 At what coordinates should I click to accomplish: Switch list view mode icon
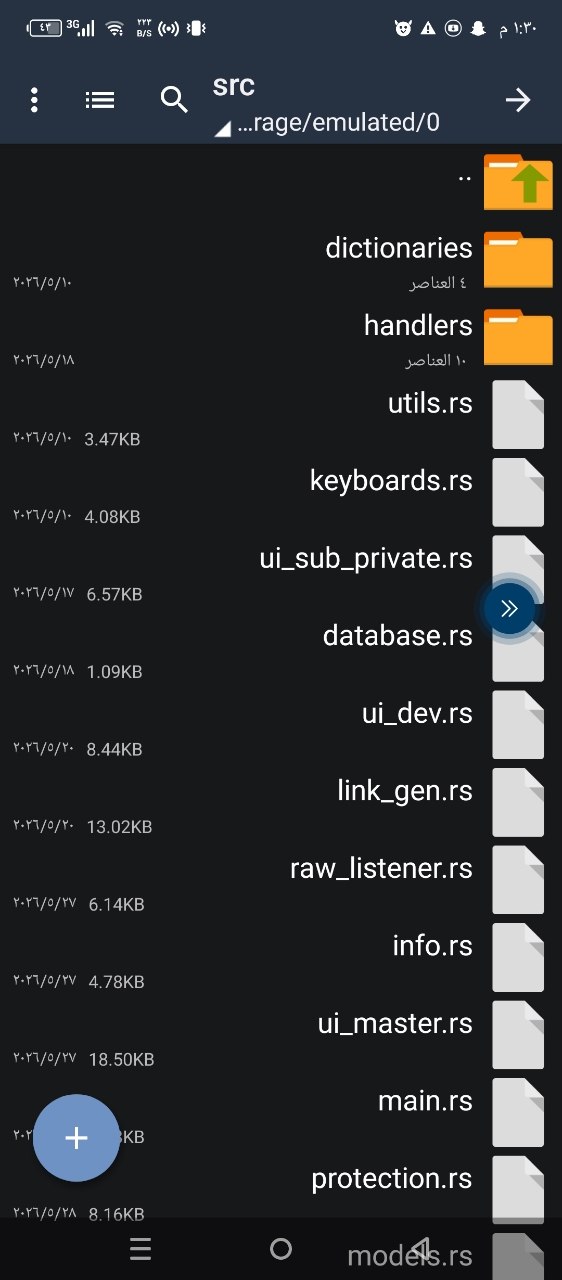pyautogui.click(x=100, y=100)
